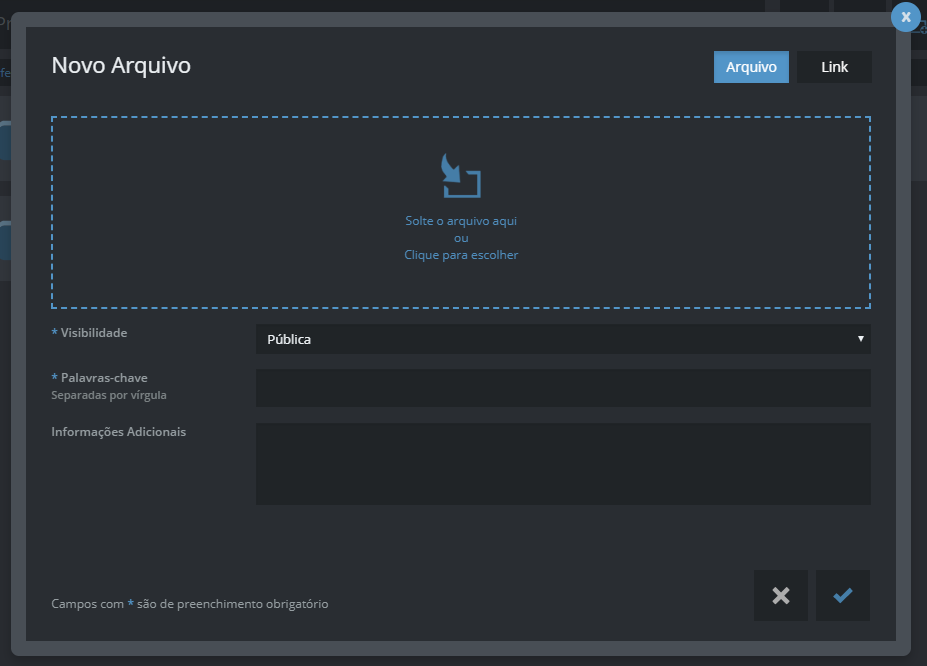Confirm with the blue checkmark button

point(843,596)
